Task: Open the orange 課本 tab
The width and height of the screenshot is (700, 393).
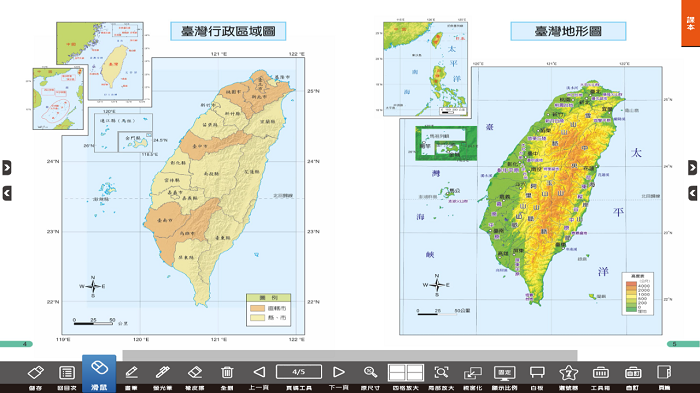Action: [x=690, y=23]
